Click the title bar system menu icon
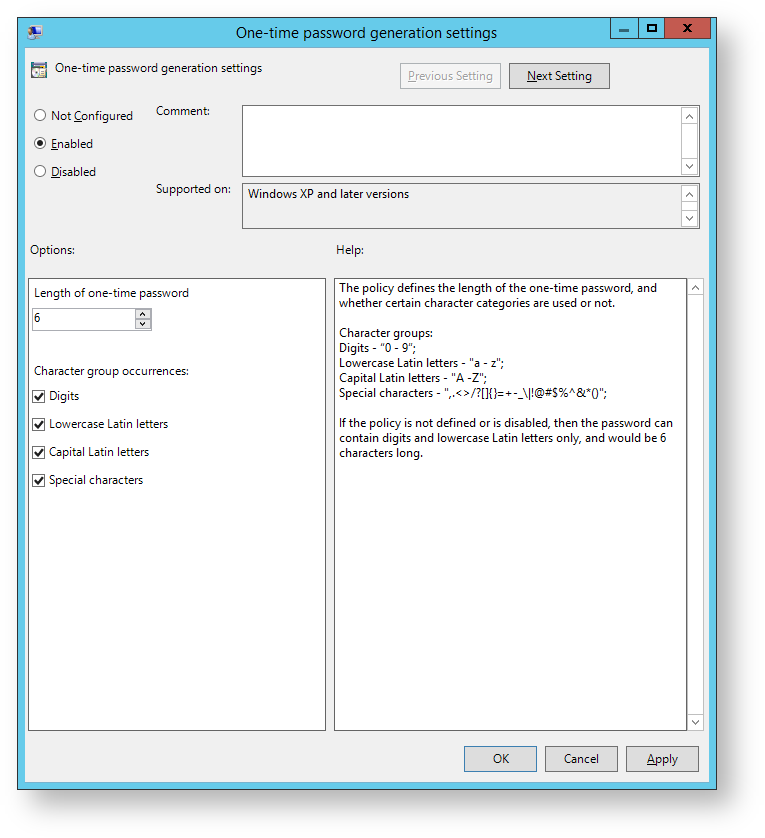The image size is (765, 838). (x=35, y=32)
